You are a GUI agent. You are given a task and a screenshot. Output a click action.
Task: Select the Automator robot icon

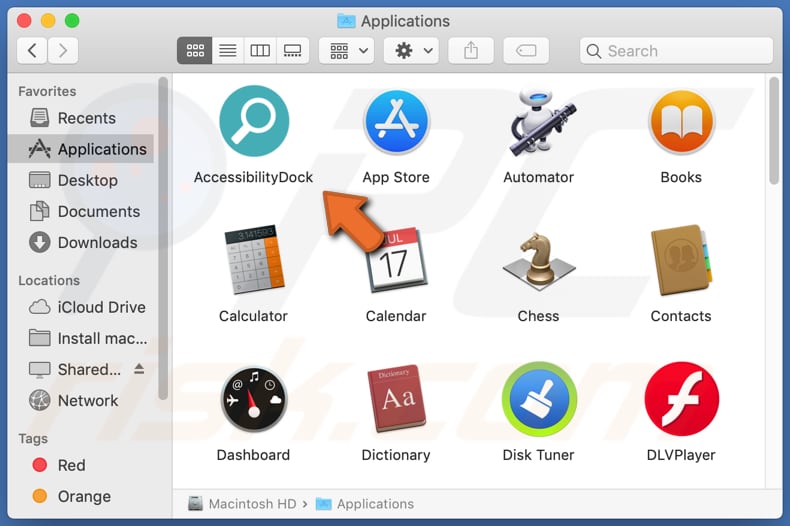tap(538, 122)
